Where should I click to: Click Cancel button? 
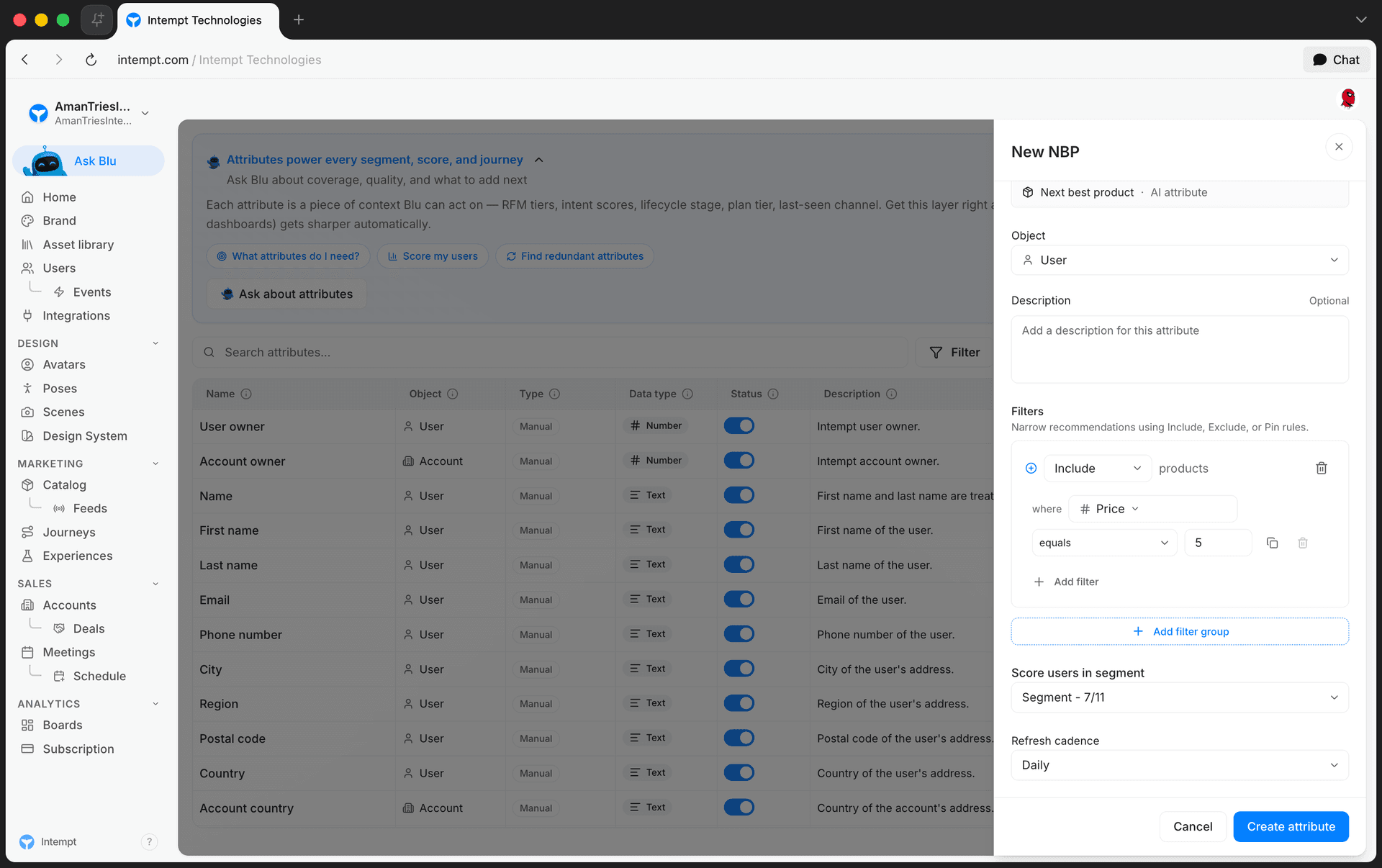[x=1193, y=827]
